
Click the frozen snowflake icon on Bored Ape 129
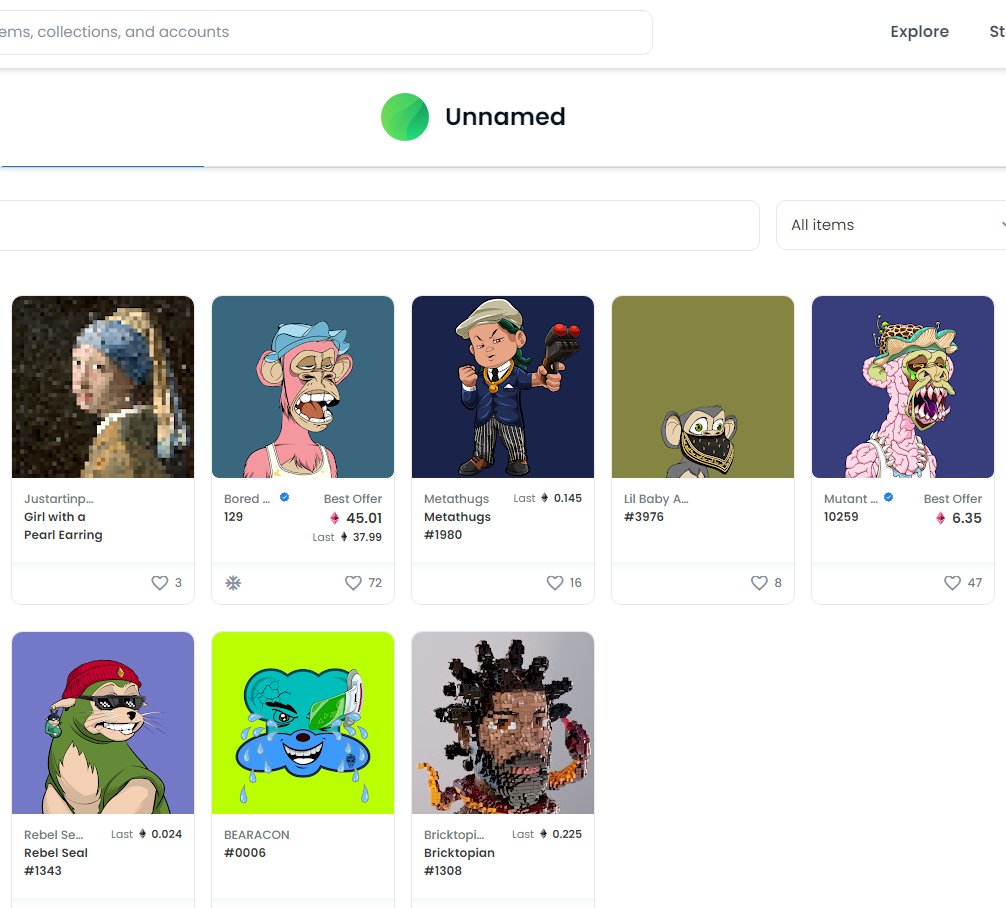233,583
